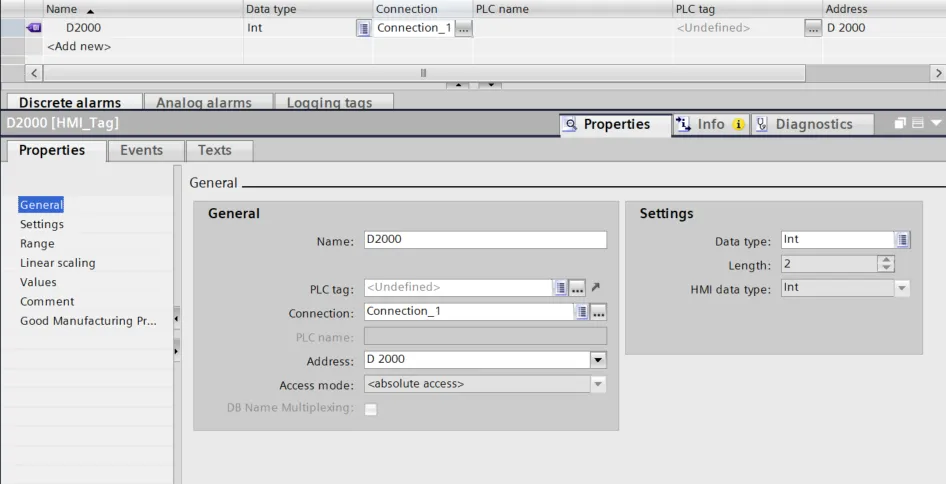The image size is (946, 484).
Task: Click the horizontal scrollbar of tag table
Action: click(x=424, y=73)
